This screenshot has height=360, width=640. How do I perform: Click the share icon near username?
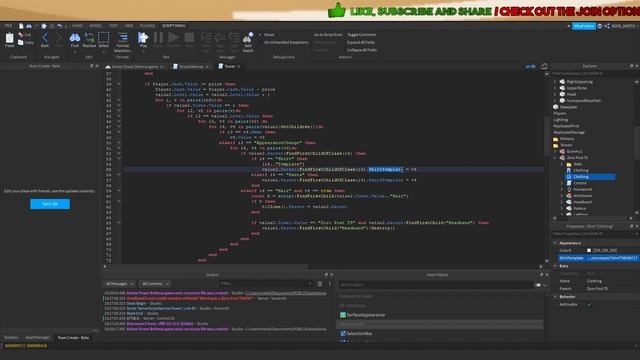pos(607,26)
